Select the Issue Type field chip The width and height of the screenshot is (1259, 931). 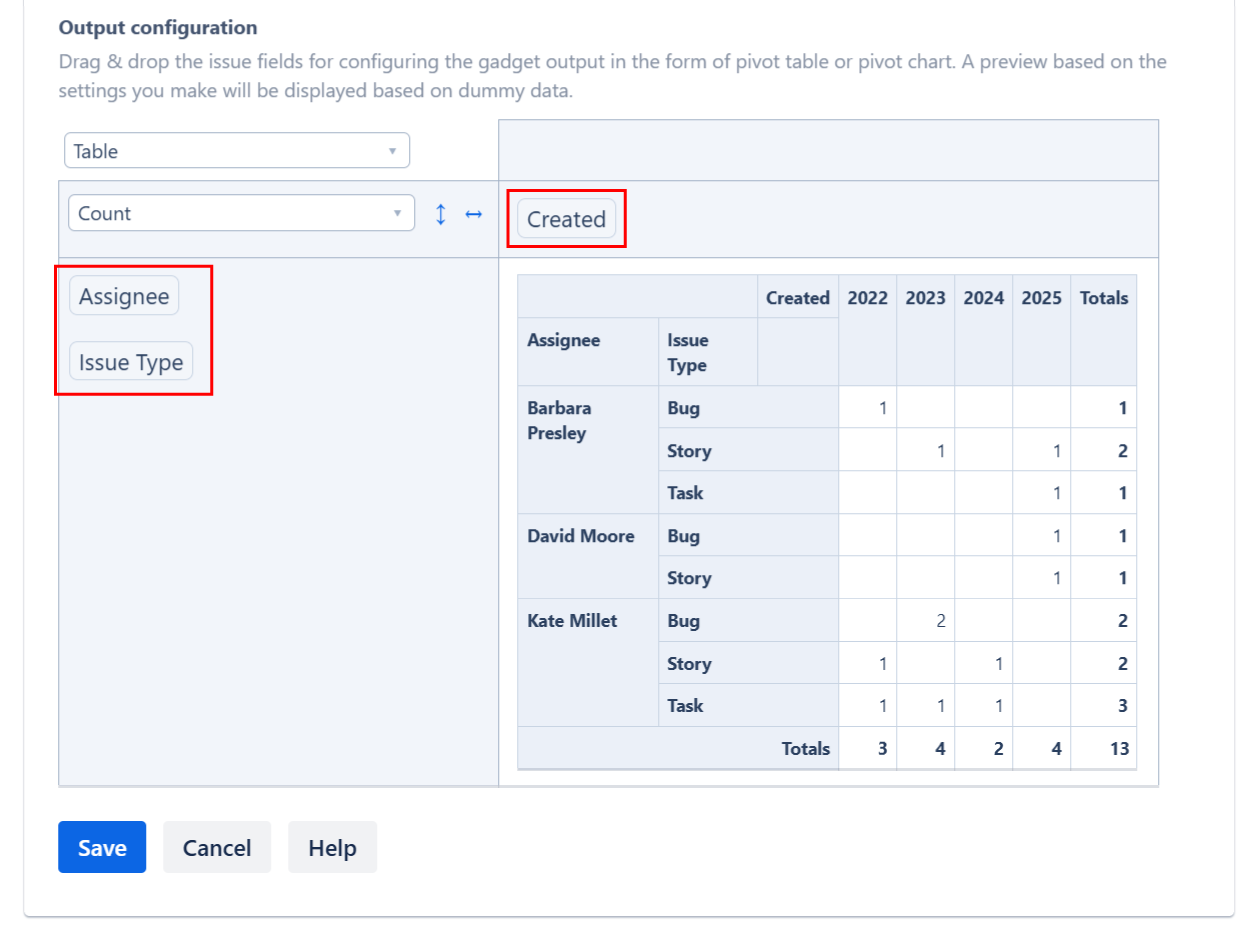pyautogui.click(x=130, y=362)
